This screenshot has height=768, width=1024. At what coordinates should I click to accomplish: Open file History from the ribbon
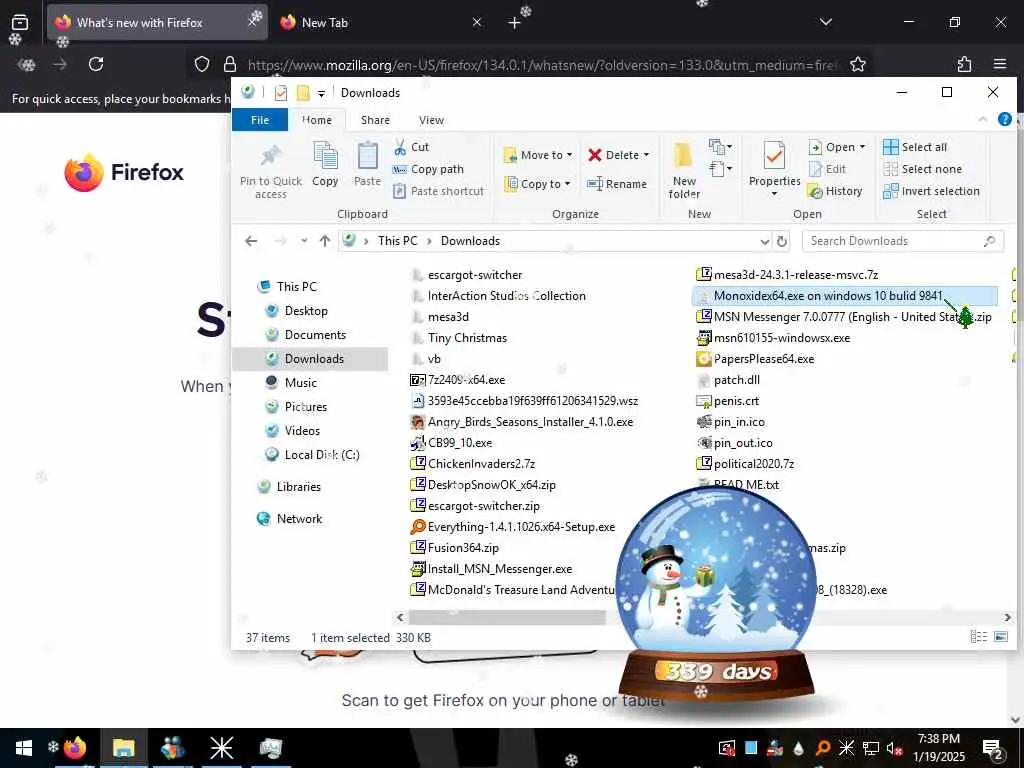(x=835, y=191)
